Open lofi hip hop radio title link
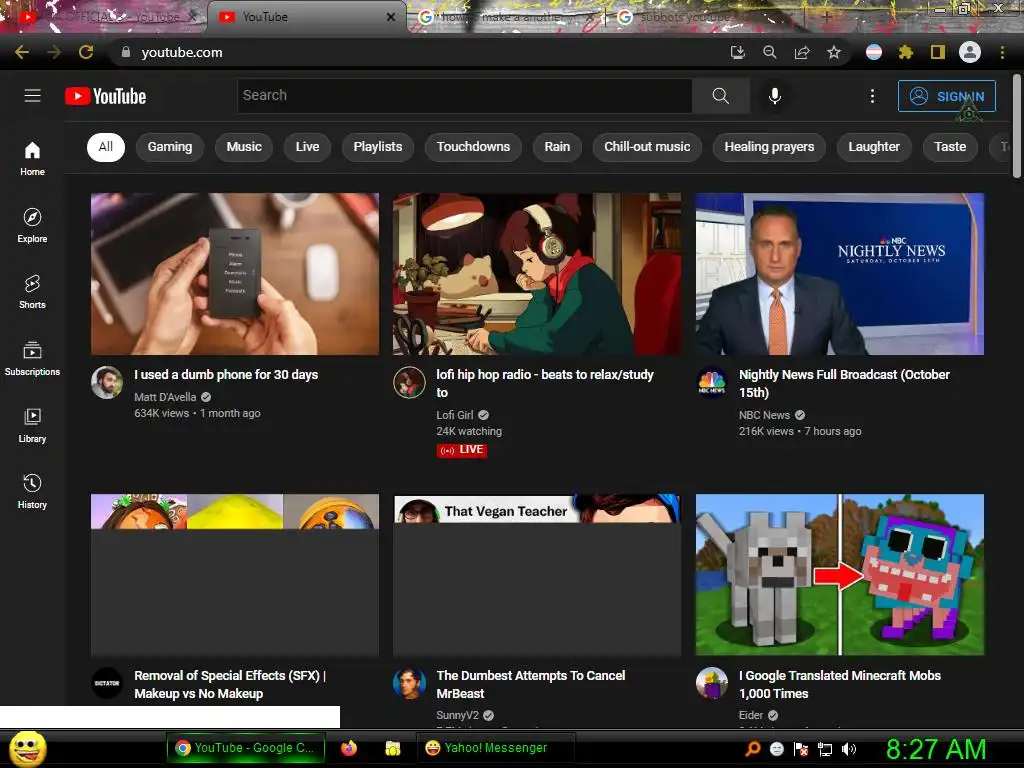 pyautogui.click(x=545, y=383)
